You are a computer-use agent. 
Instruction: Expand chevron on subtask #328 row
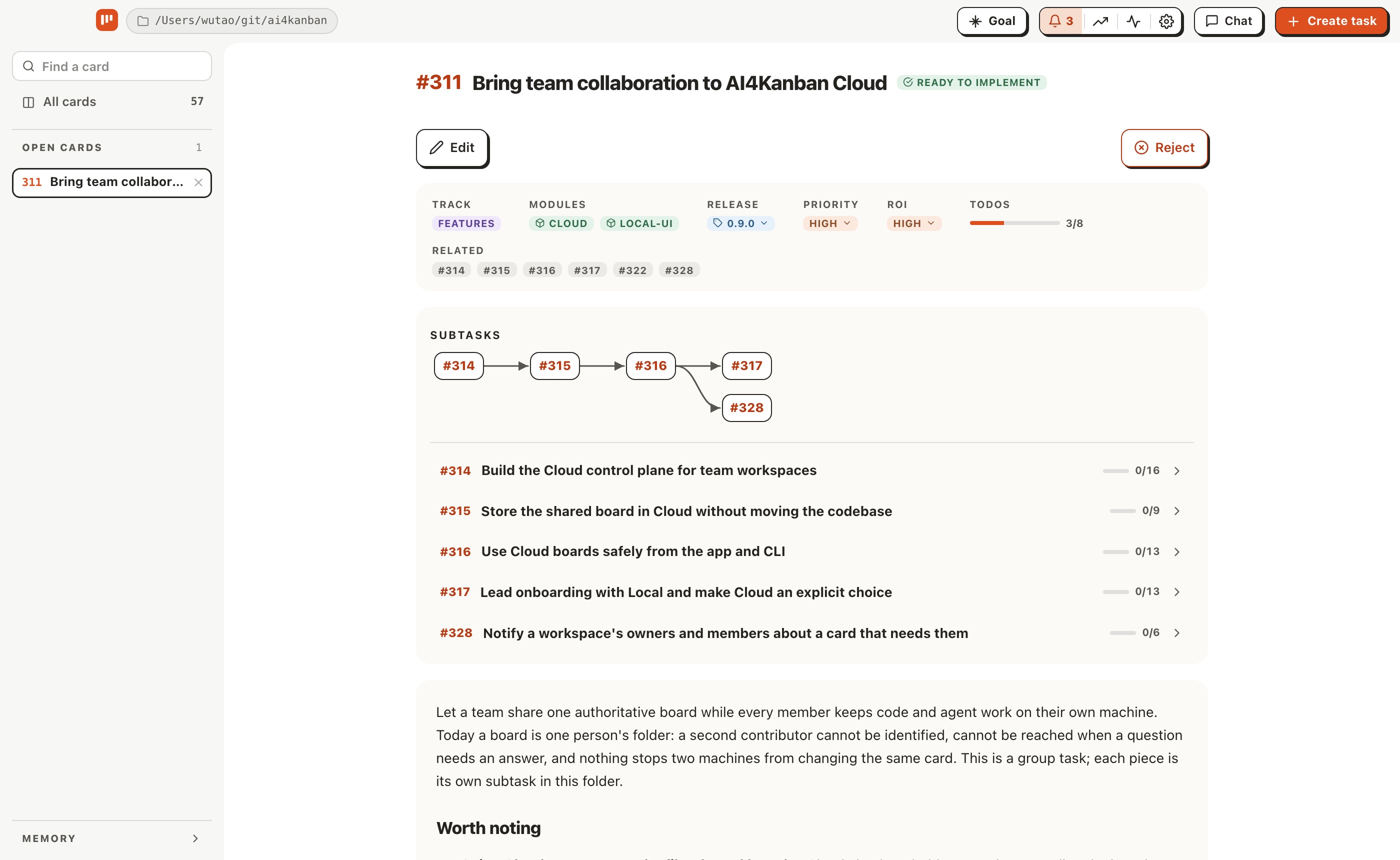[1176, 633]
